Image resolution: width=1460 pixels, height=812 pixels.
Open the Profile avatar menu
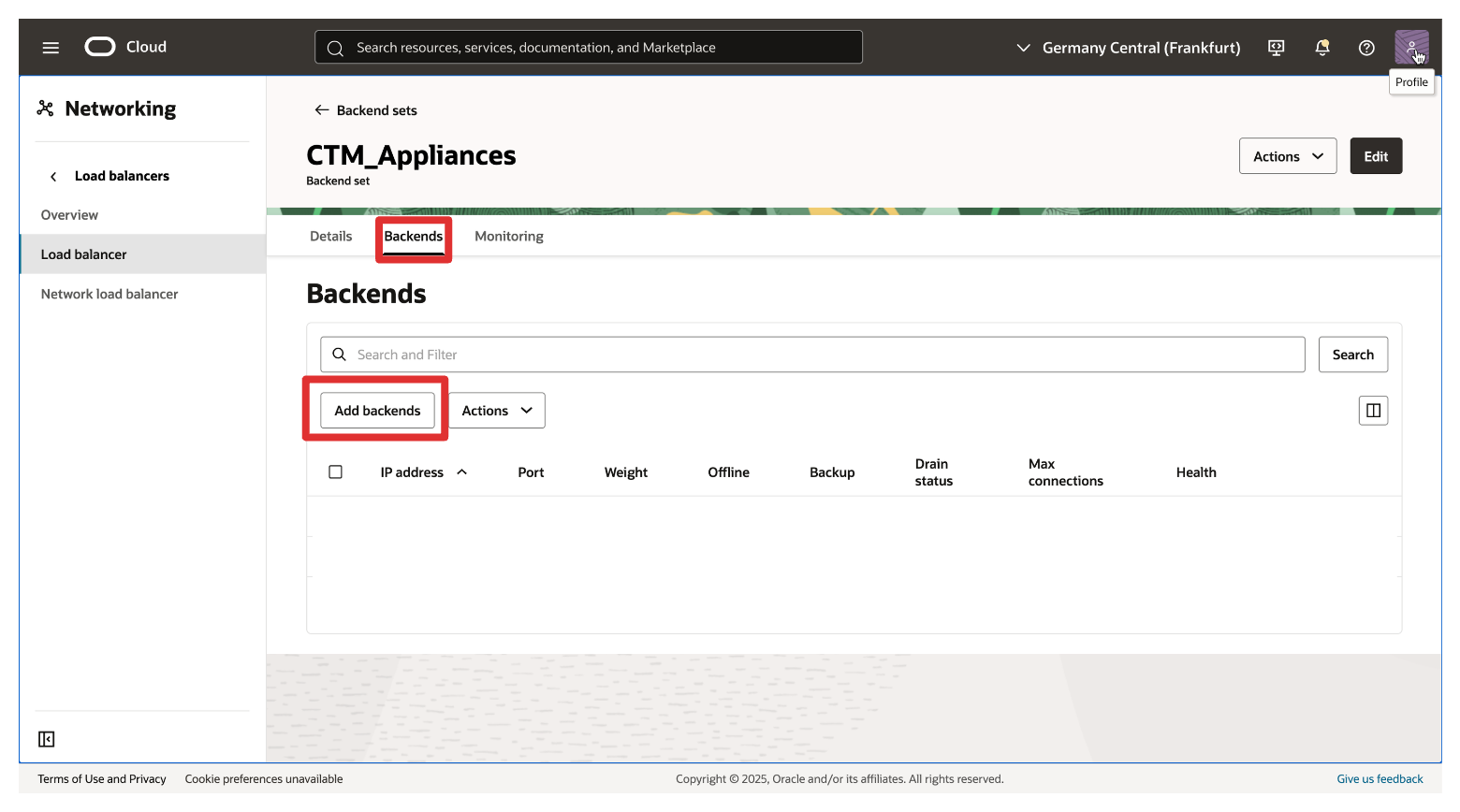1410,47
